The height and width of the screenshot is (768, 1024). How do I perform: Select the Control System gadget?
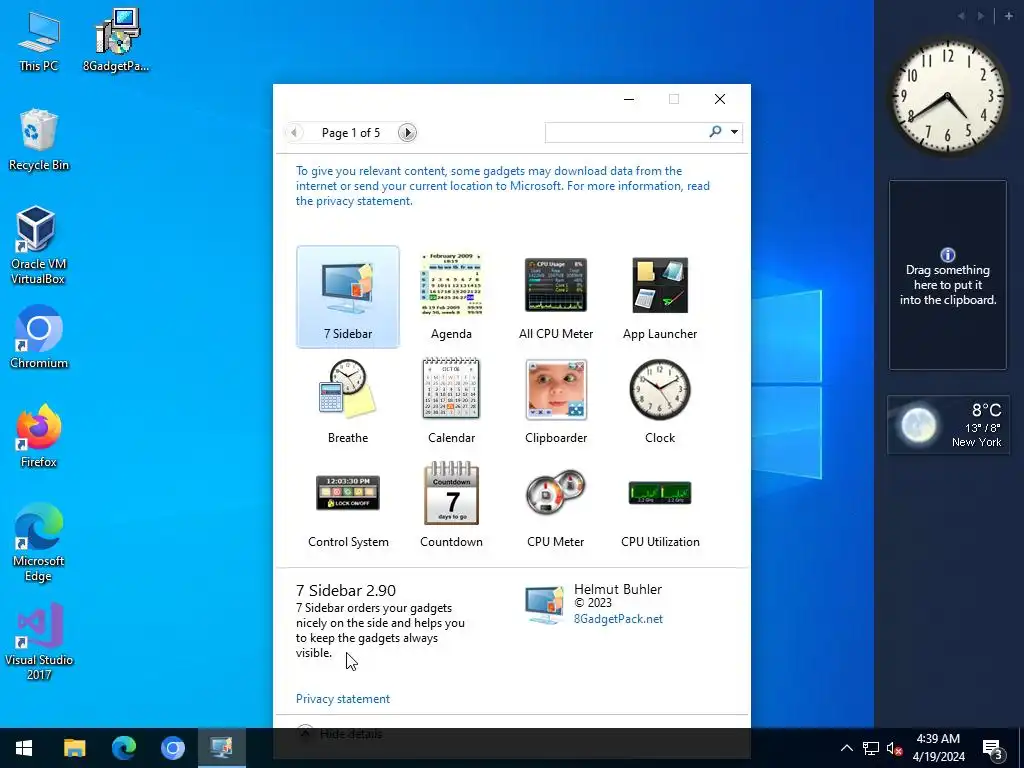tap(347, 504)
